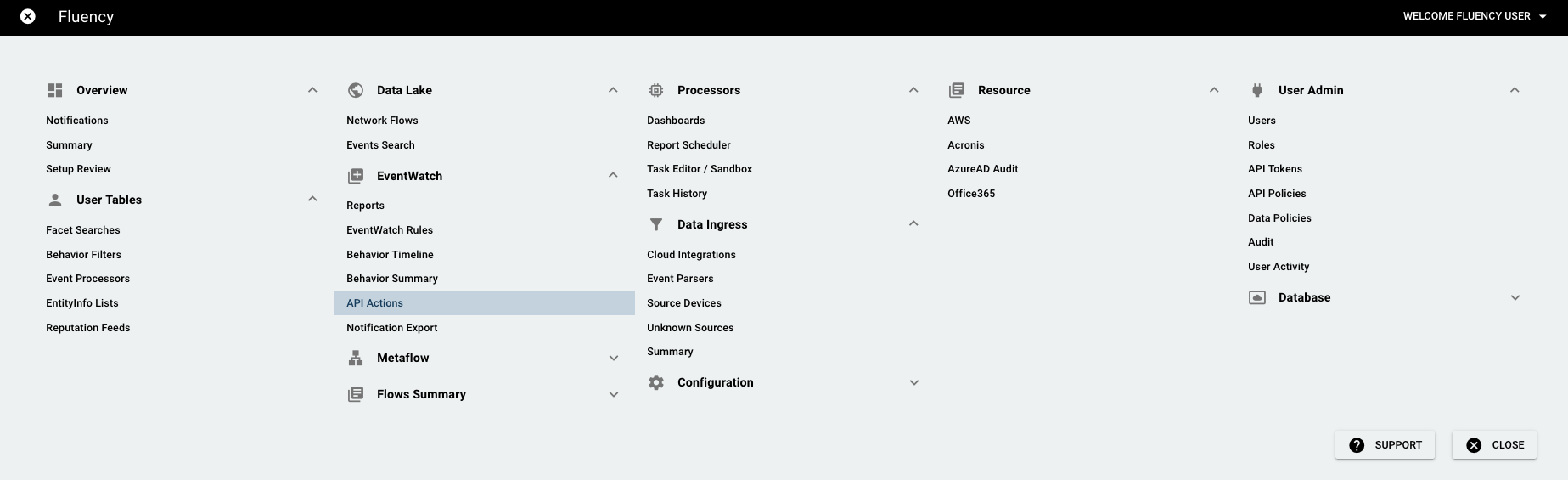Viewport: 1568px width, 480px height.
Task: Select Cloud Integrations under Data Ingress
Action: tap(691, 255)
